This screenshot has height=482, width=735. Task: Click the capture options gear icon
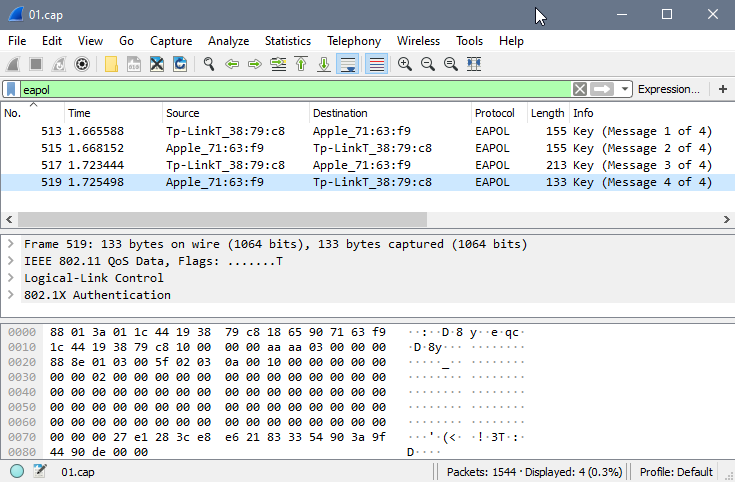82,64
